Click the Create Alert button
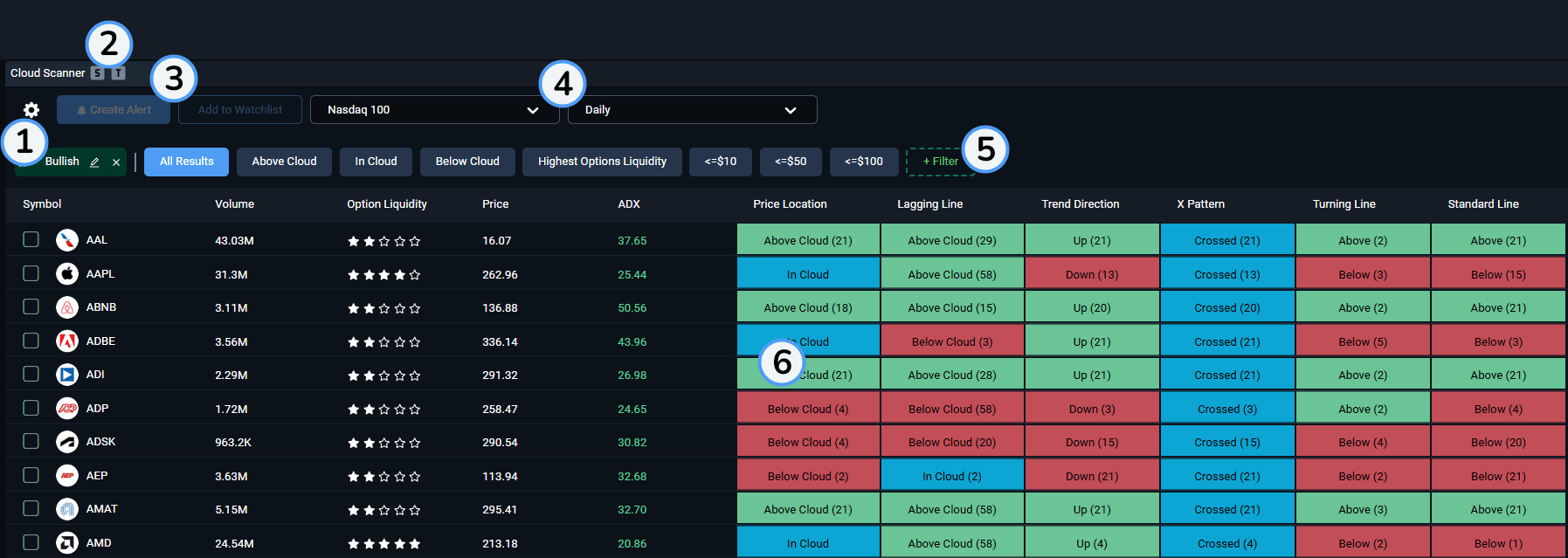Screen dimensions: 1568x558 [114, 110]
